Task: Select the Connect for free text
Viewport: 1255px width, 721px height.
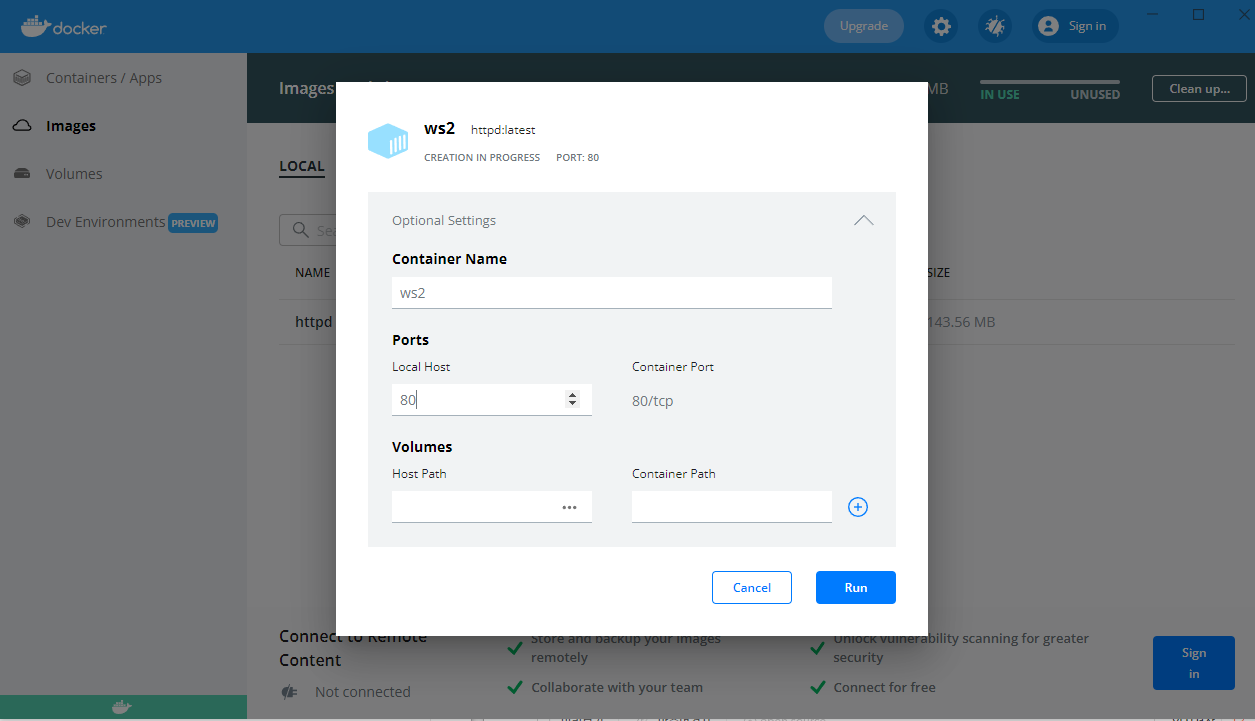Action: [x=885, y=688]
